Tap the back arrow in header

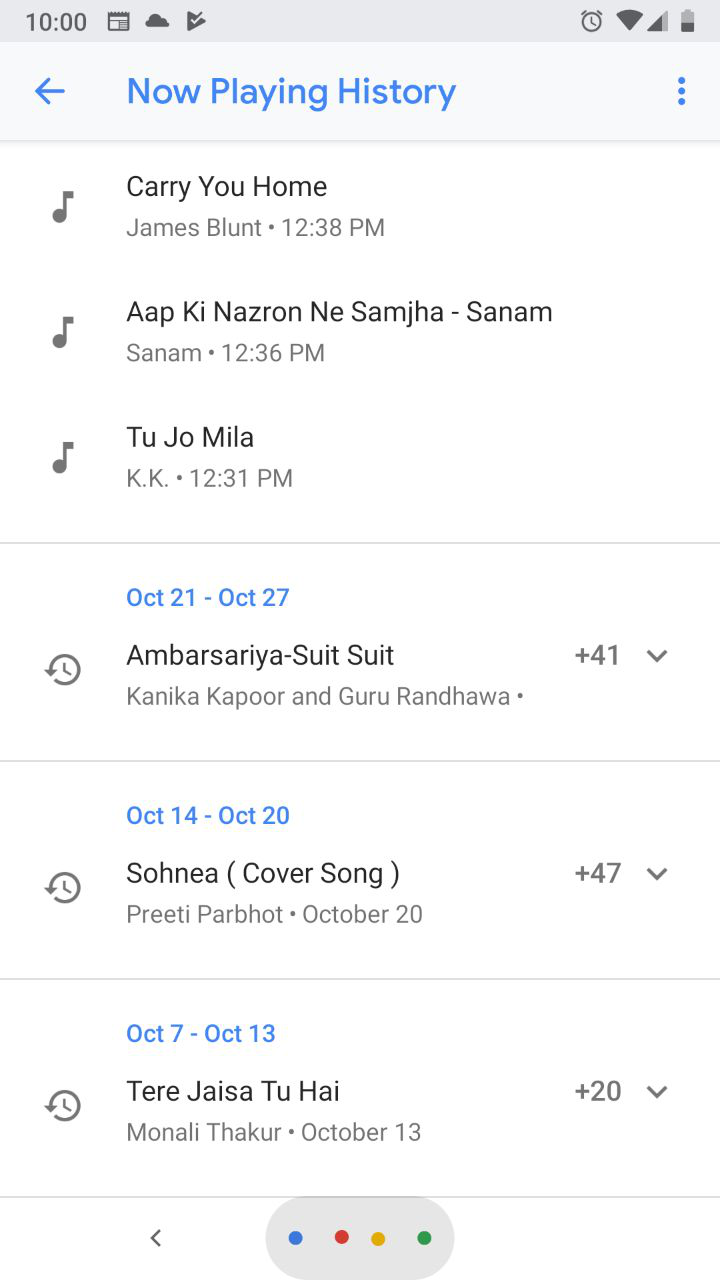coord(49,92)
